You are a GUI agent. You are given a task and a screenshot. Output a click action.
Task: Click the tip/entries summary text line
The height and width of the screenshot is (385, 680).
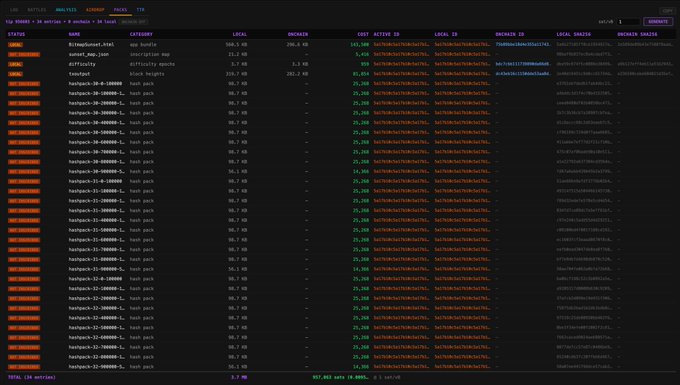point(61,22)
